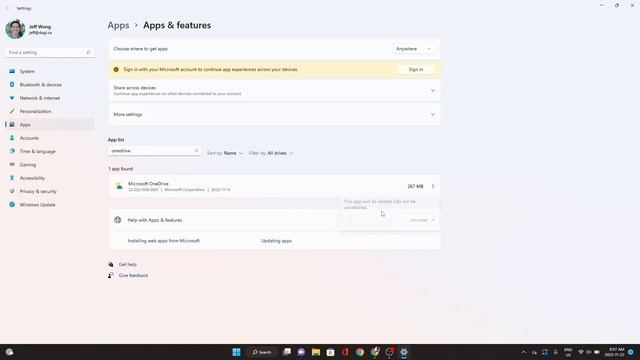Click the microphone icon in the system tray
Viewport: 640px width, 360px height.
pyautogui.click(x=556, y=352)
